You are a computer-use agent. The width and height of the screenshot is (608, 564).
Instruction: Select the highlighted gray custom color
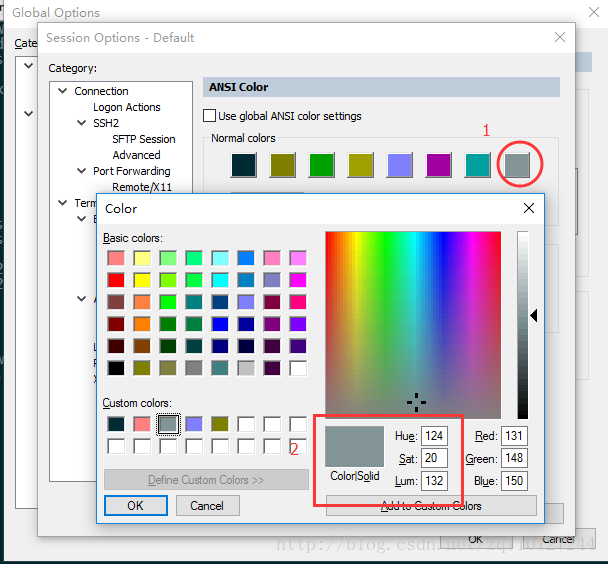(x=168, y=424)
